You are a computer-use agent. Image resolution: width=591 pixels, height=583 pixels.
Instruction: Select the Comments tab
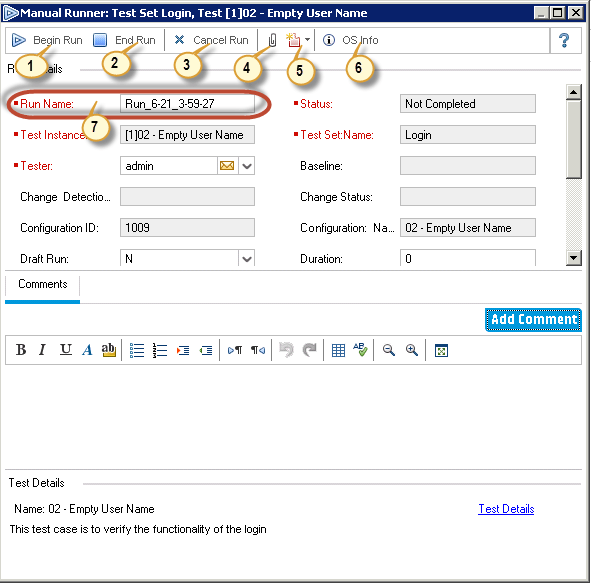43,284
